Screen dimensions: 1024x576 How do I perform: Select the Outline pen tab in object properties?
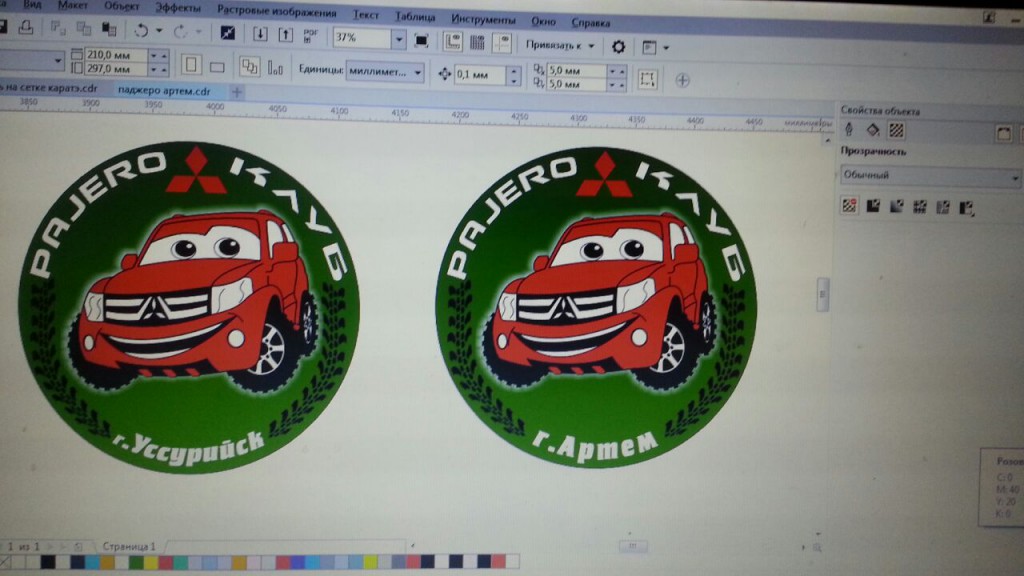[849, 129]
